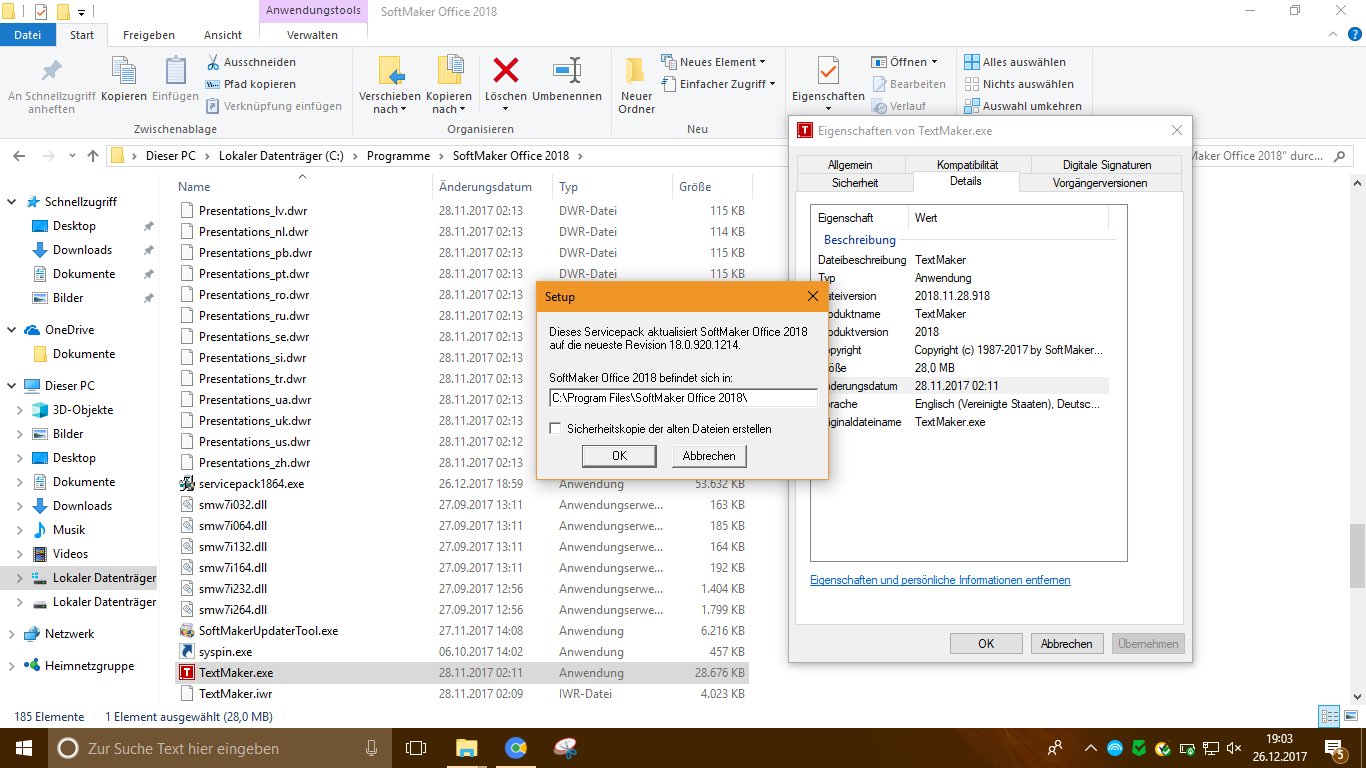This screenshot has width=1366, height=768.
Task: Enable Sicherheitskopie der alten Dateien checkbox
Action: coord(556,429)
